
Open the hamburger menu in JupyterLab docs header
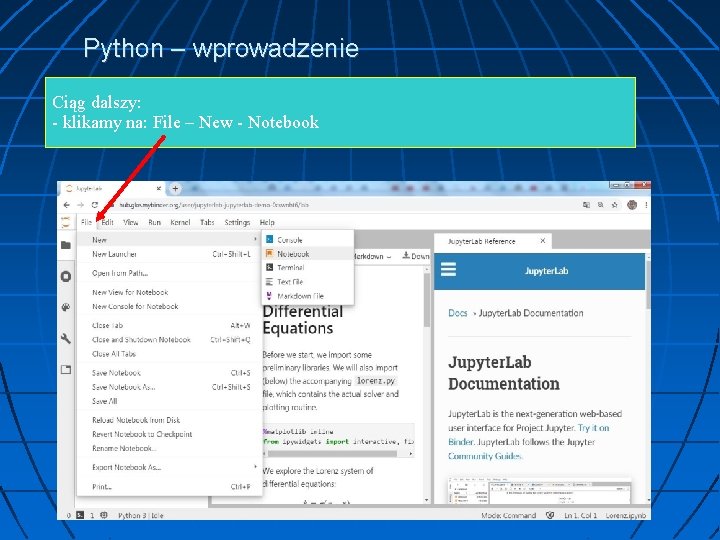[x=449, y=269]
